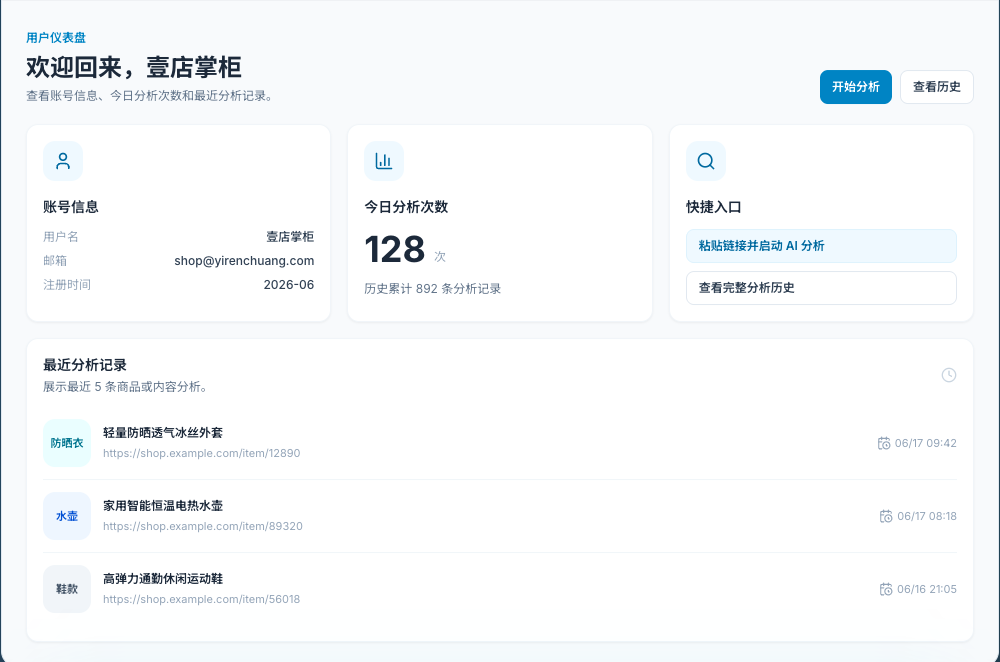Open the 家用智能恒温电热水壶 record
This screenshot has width=1000, height=662.
[x=163, y=506]
